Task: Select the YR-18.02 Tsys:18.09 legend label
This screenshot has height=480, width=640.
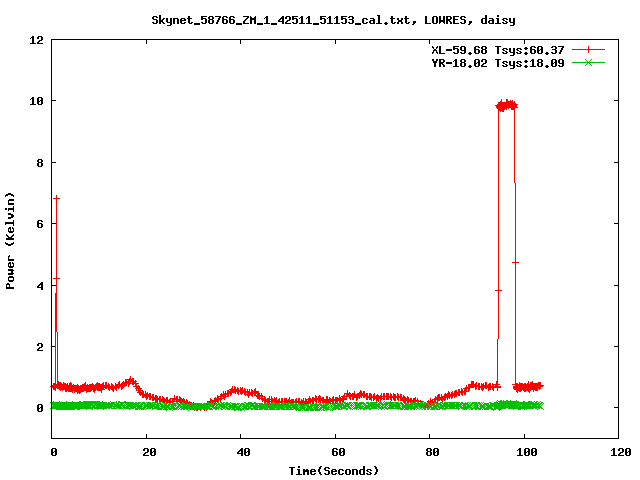Action: point(498,63)
